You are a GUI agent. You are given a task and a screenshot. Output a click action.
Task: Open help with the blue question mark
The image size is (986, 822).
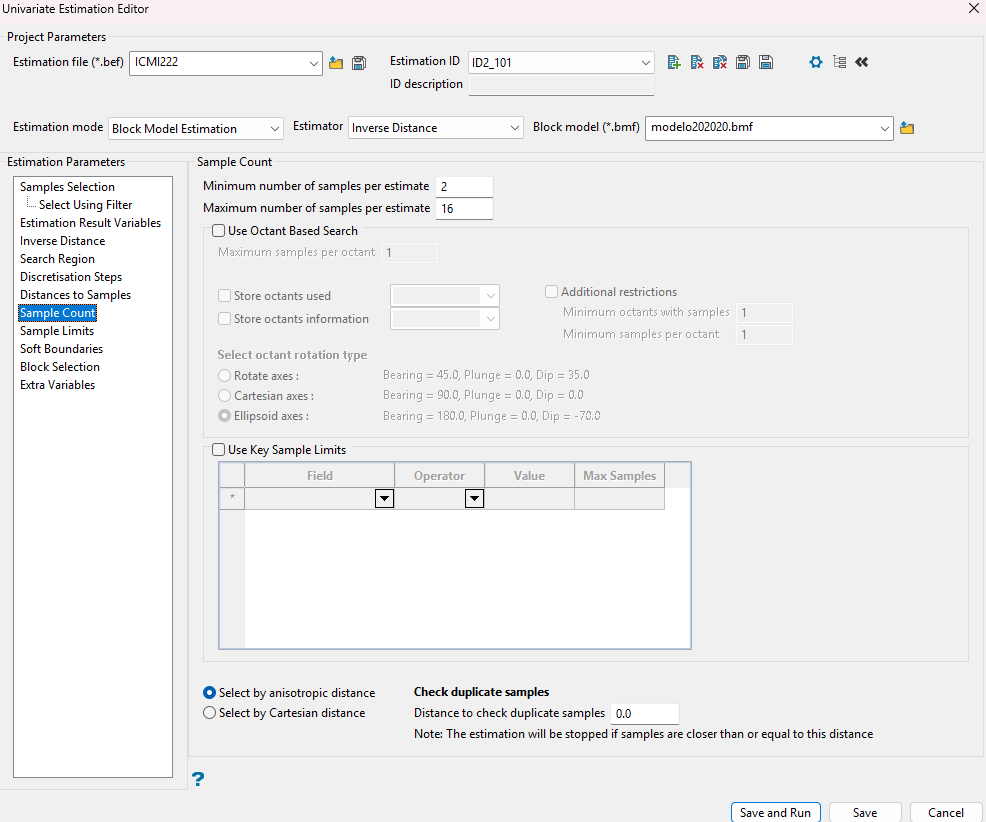pos(198,779)
